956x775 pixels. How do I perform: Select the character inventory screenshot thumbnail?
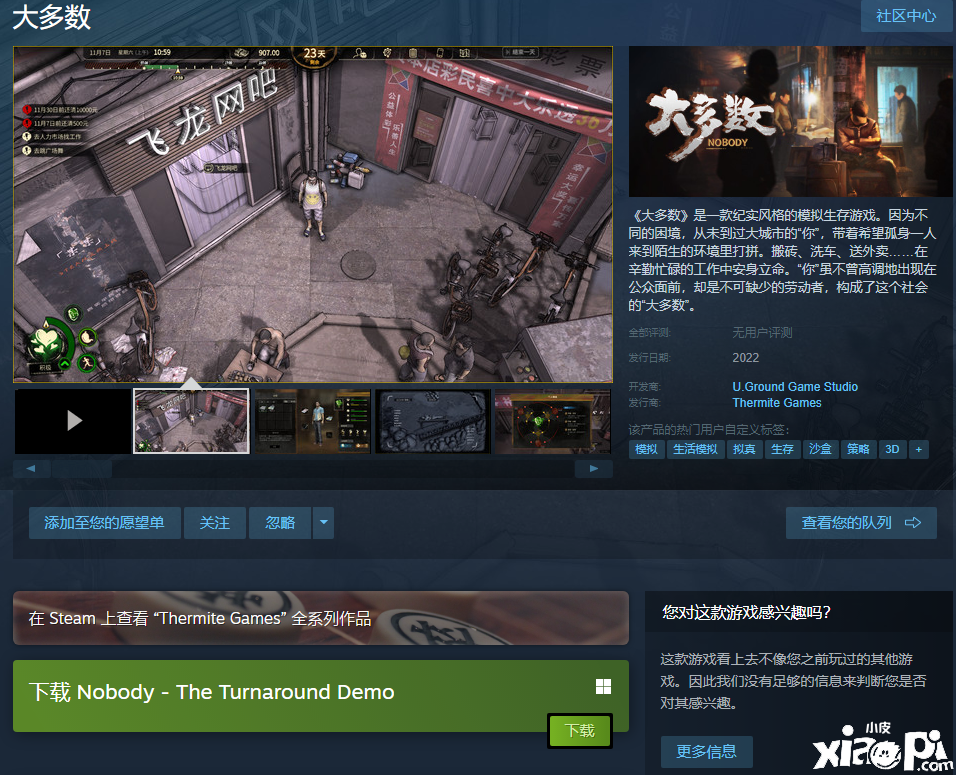[312, 421]
